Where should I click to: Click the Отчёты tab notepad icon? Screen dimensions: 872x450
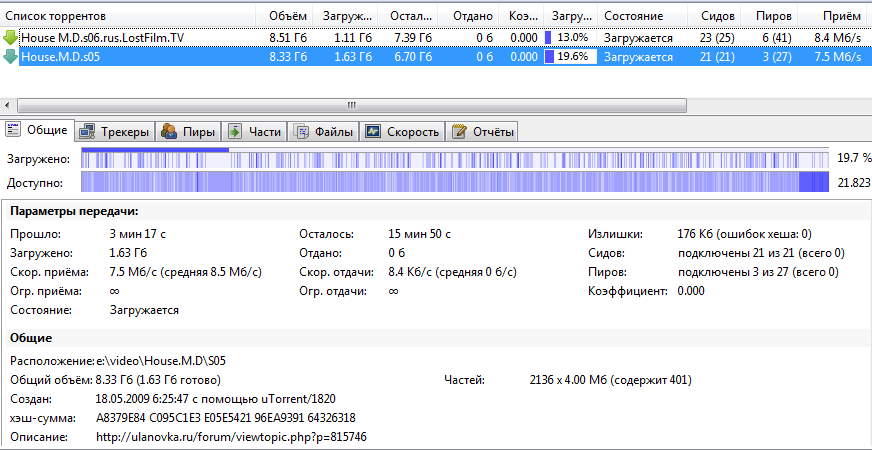click(x=459, y=132)
